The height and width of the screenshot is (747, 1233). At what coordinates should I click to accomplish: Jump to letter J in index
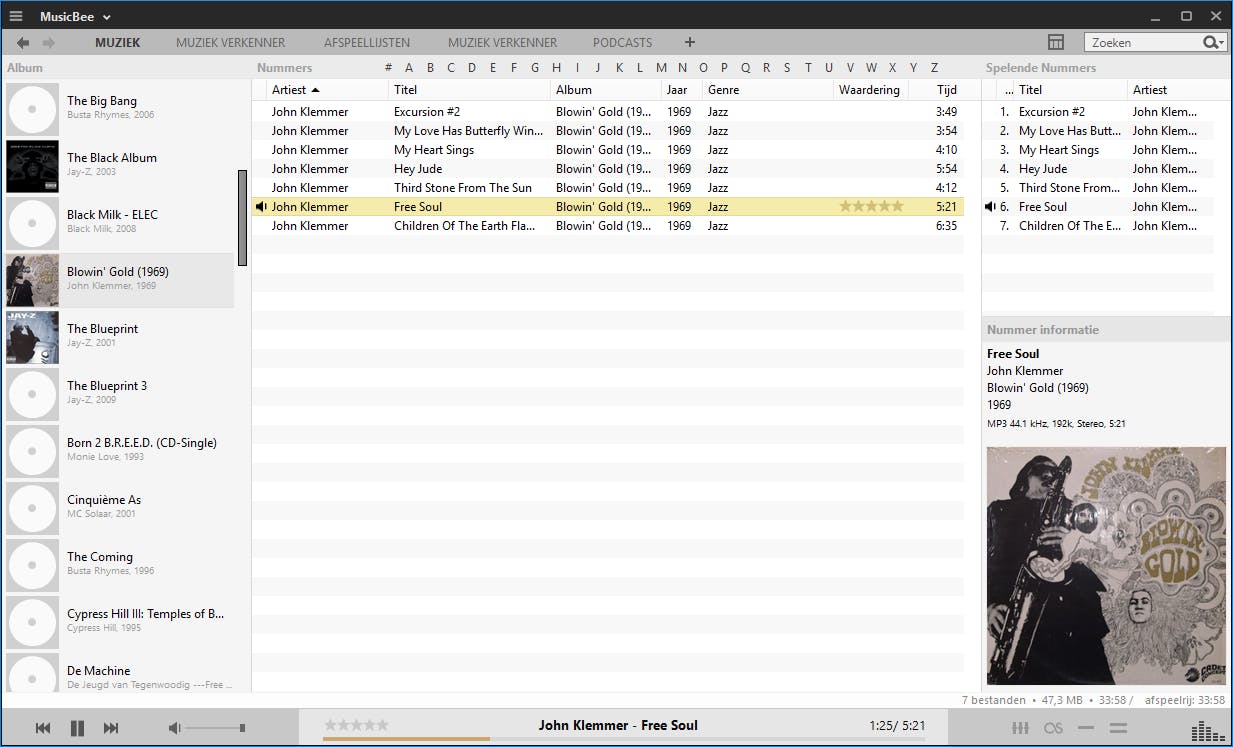coord(598,68)
